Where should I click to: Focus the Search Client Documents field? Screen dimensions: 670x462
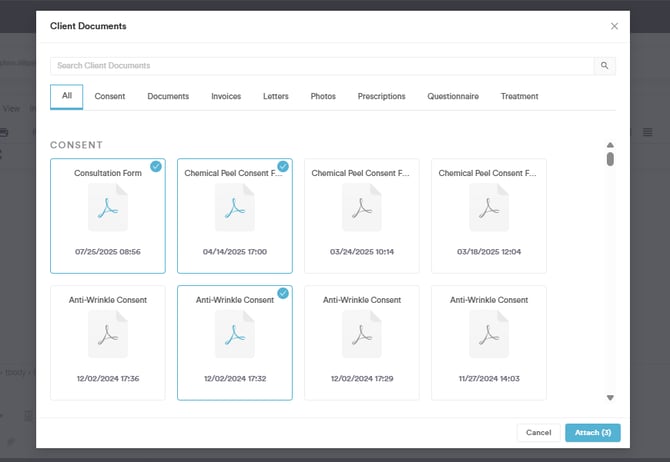click(320, 66)
